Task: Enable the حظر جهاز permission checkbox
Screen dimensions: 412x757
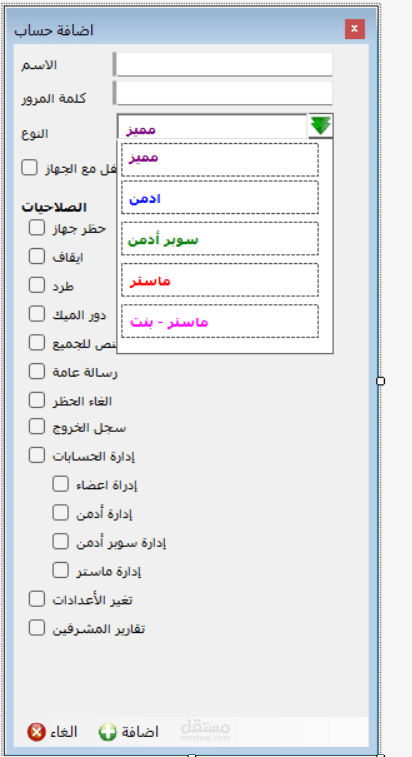Action: click(36, 227)
